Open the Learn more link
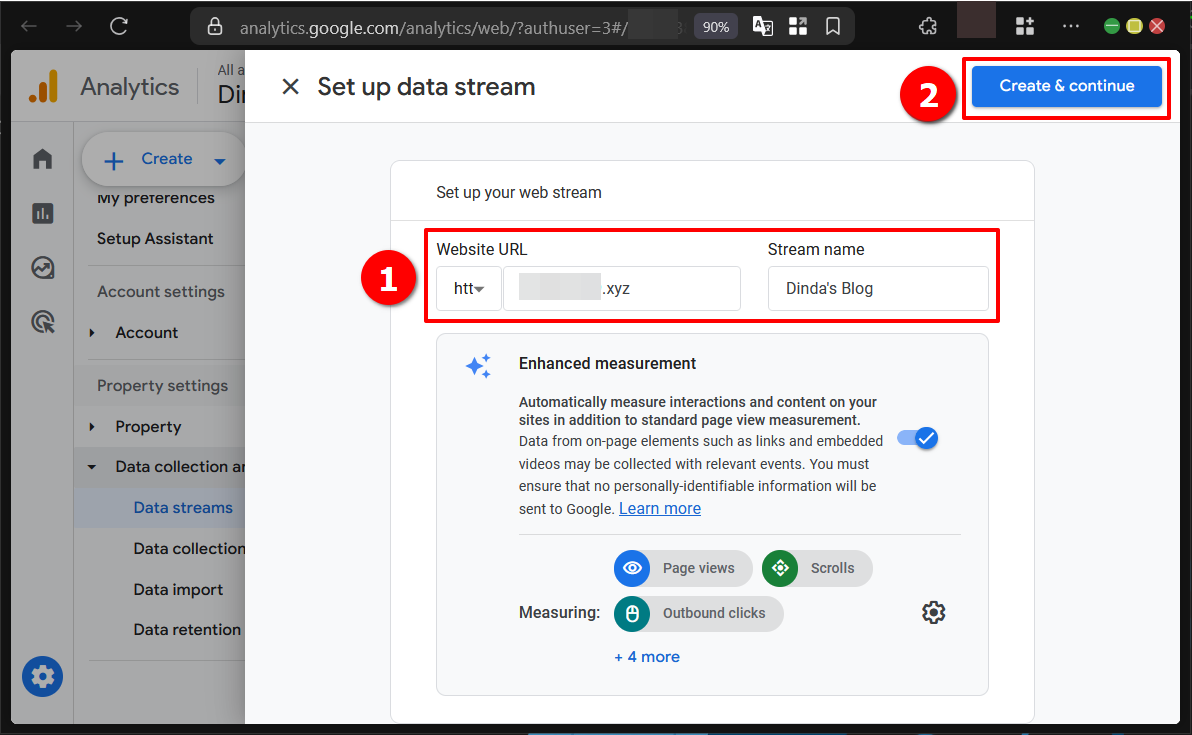 point(659,508)
